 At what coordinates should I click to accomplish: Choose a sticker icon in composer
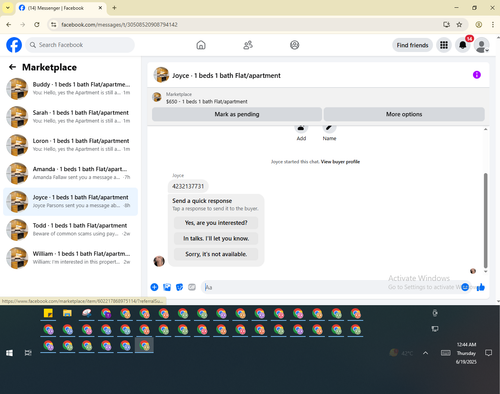click(179, 287)
